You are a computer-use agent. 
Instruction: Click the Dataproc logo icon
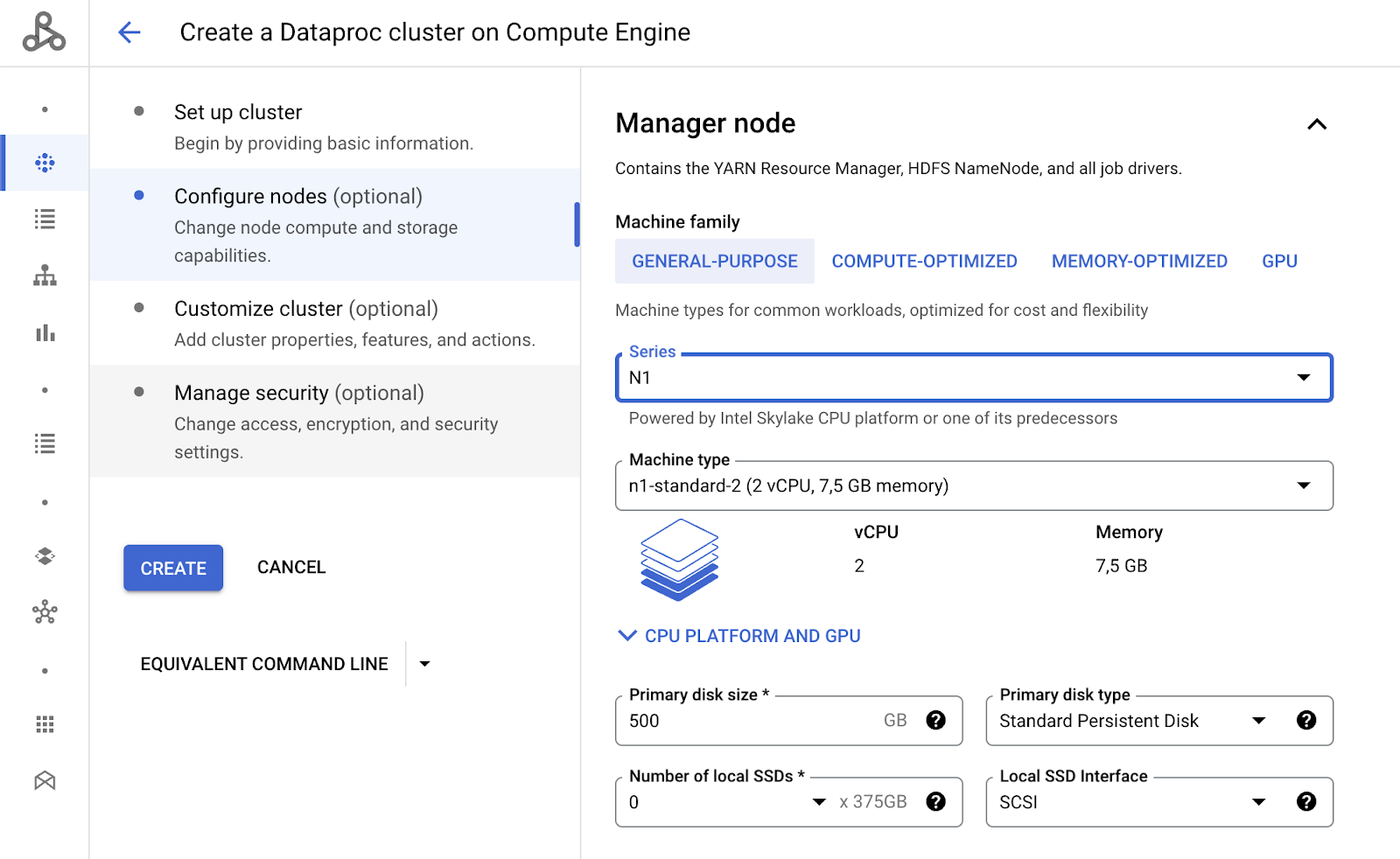point(44,32)
